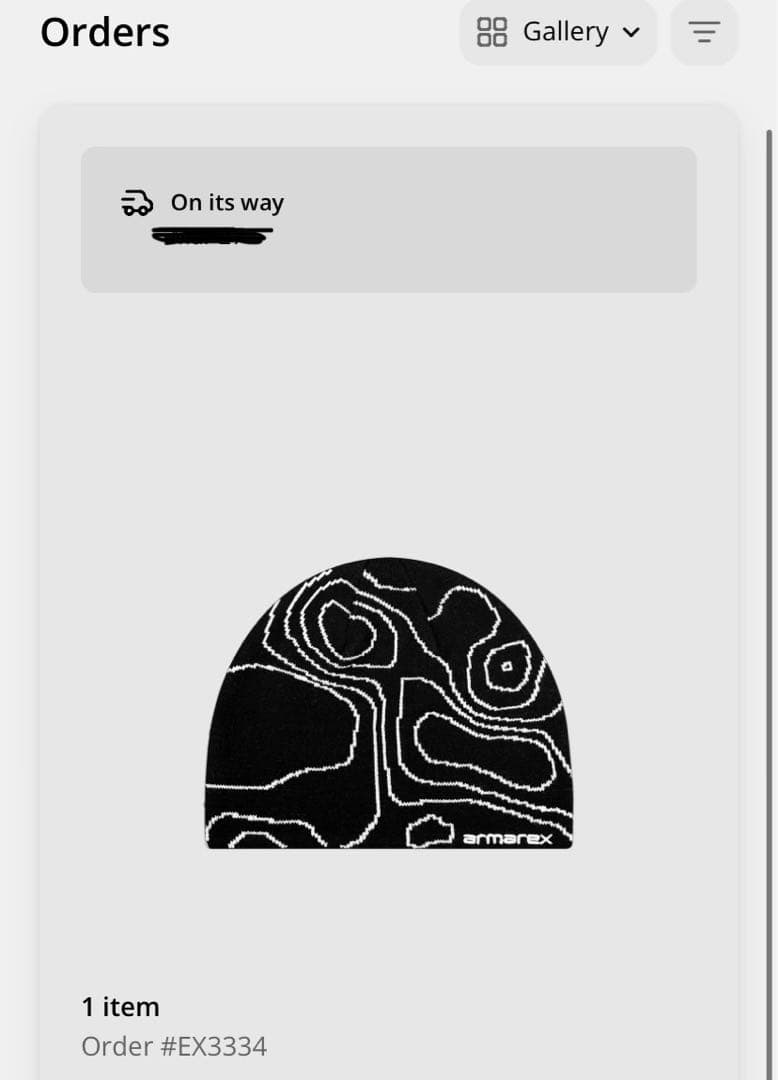This screenshot has width=778, height=1080.
Task: Select the "On its way" status text
Action: coord(227,202)
